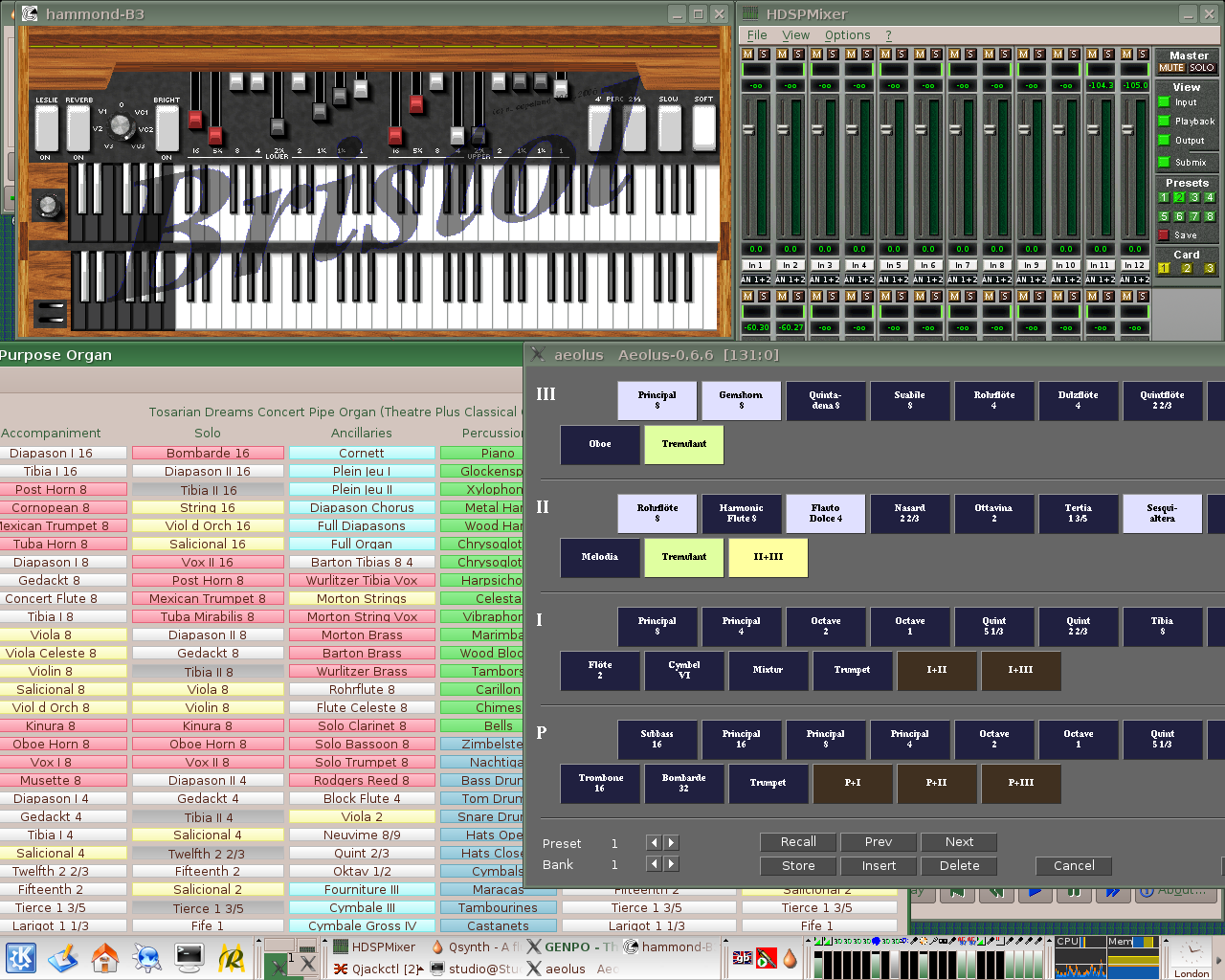The image size is (1225, 980).
Task: Open AN 1+2 routing under In 1
Action: [x=756, y=279]
